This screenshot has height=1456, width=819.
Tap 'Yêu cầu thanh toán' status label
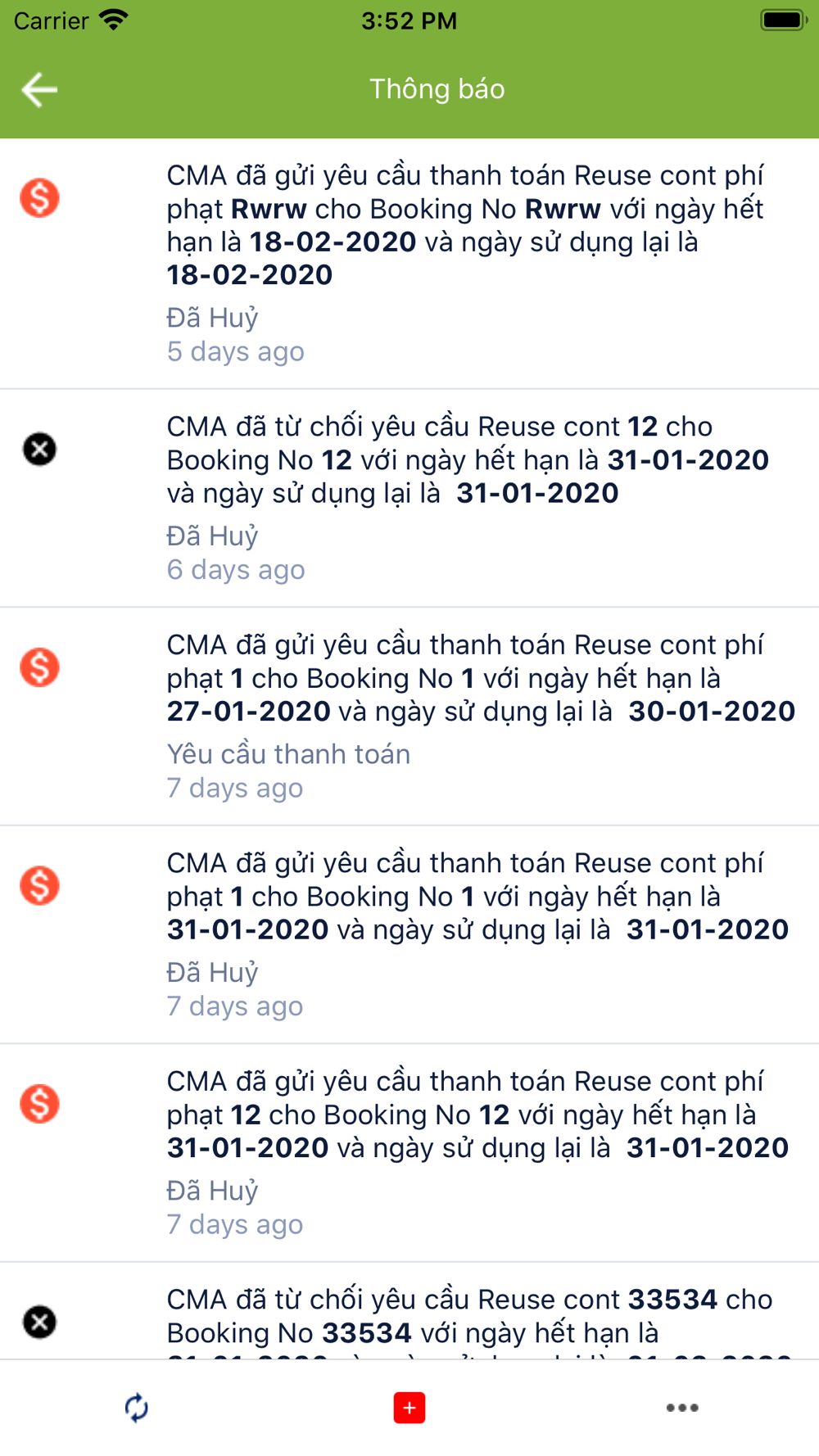[x=288, y=754]
